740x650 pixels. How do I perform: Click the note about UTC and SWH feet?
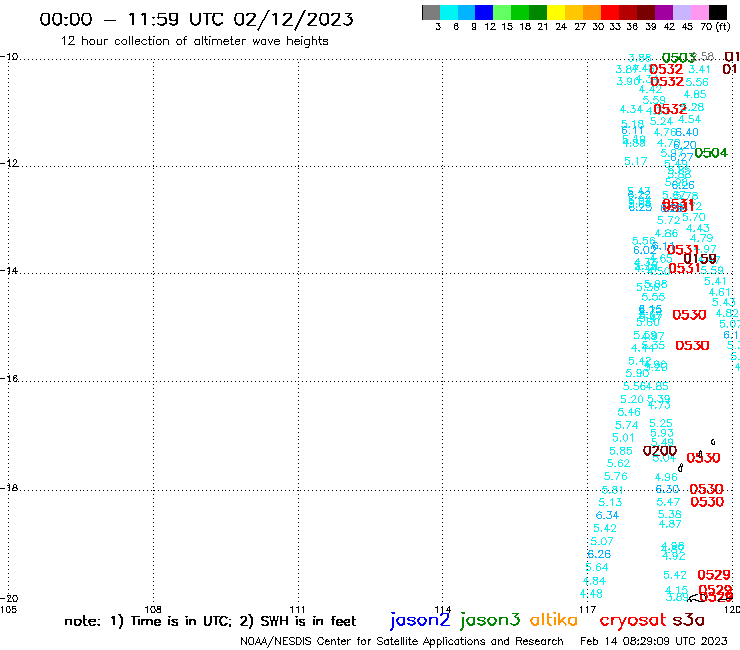coord(210,621)
